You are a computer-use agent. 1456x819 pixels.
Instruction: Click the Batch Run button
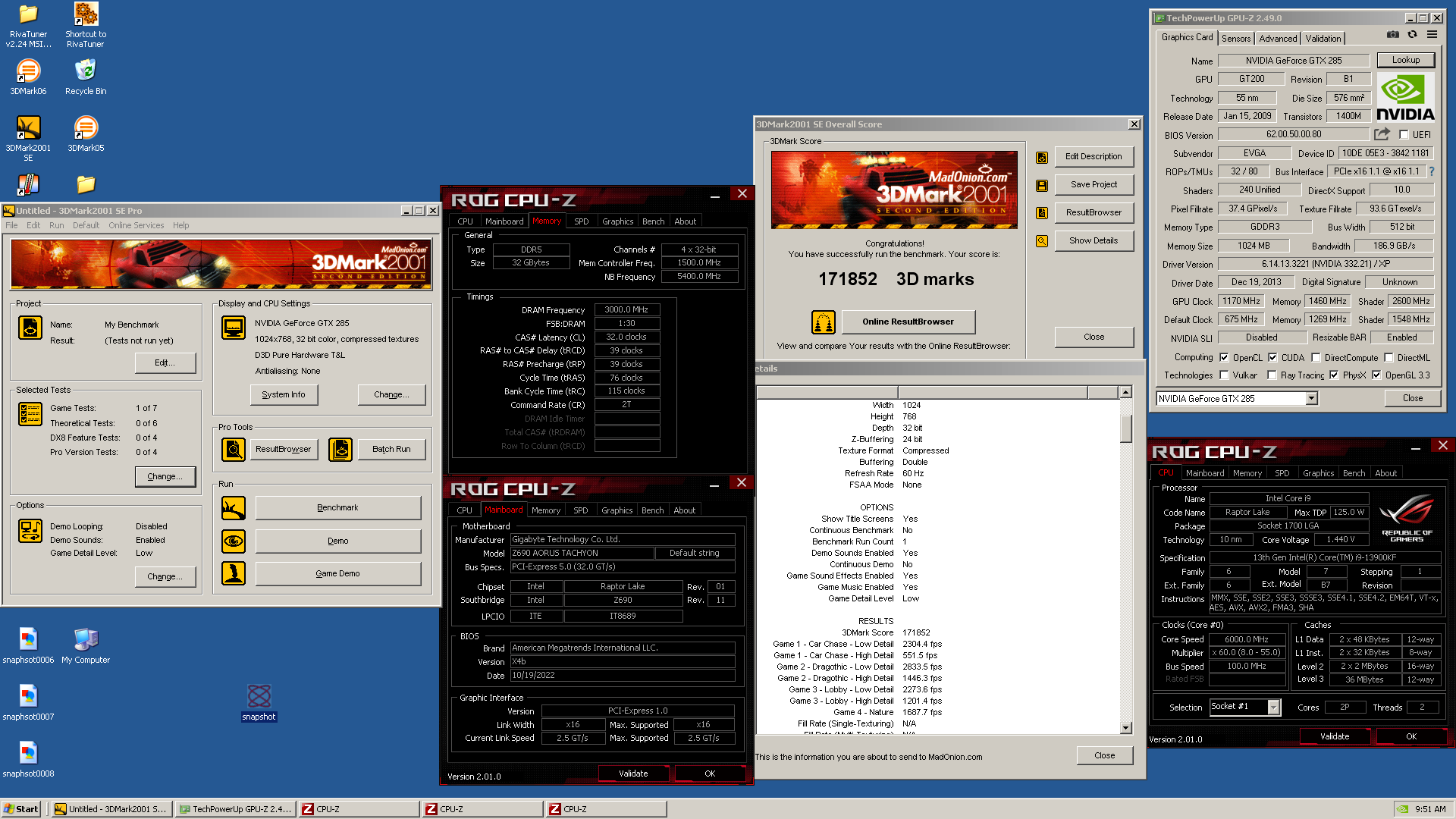[391, 449]
